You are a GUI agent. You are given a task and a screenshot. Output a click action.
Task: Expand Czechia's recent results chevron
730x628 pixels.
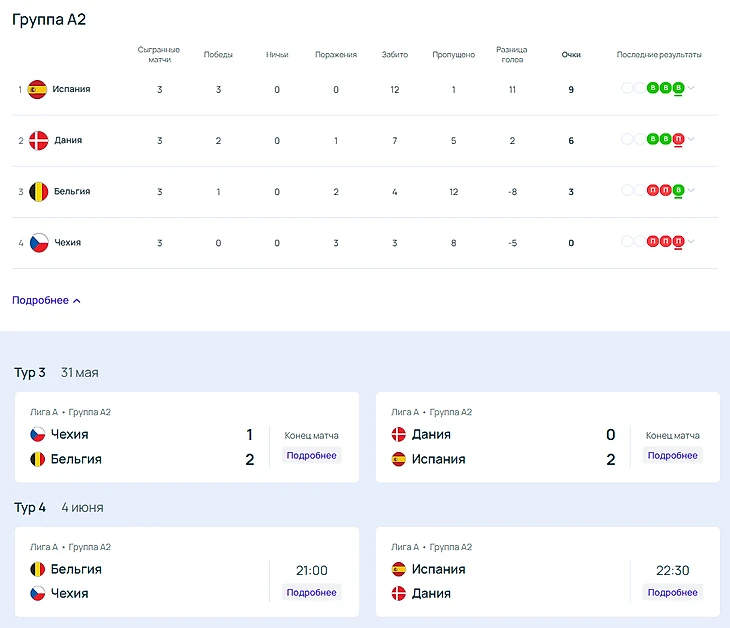point(691,241)
